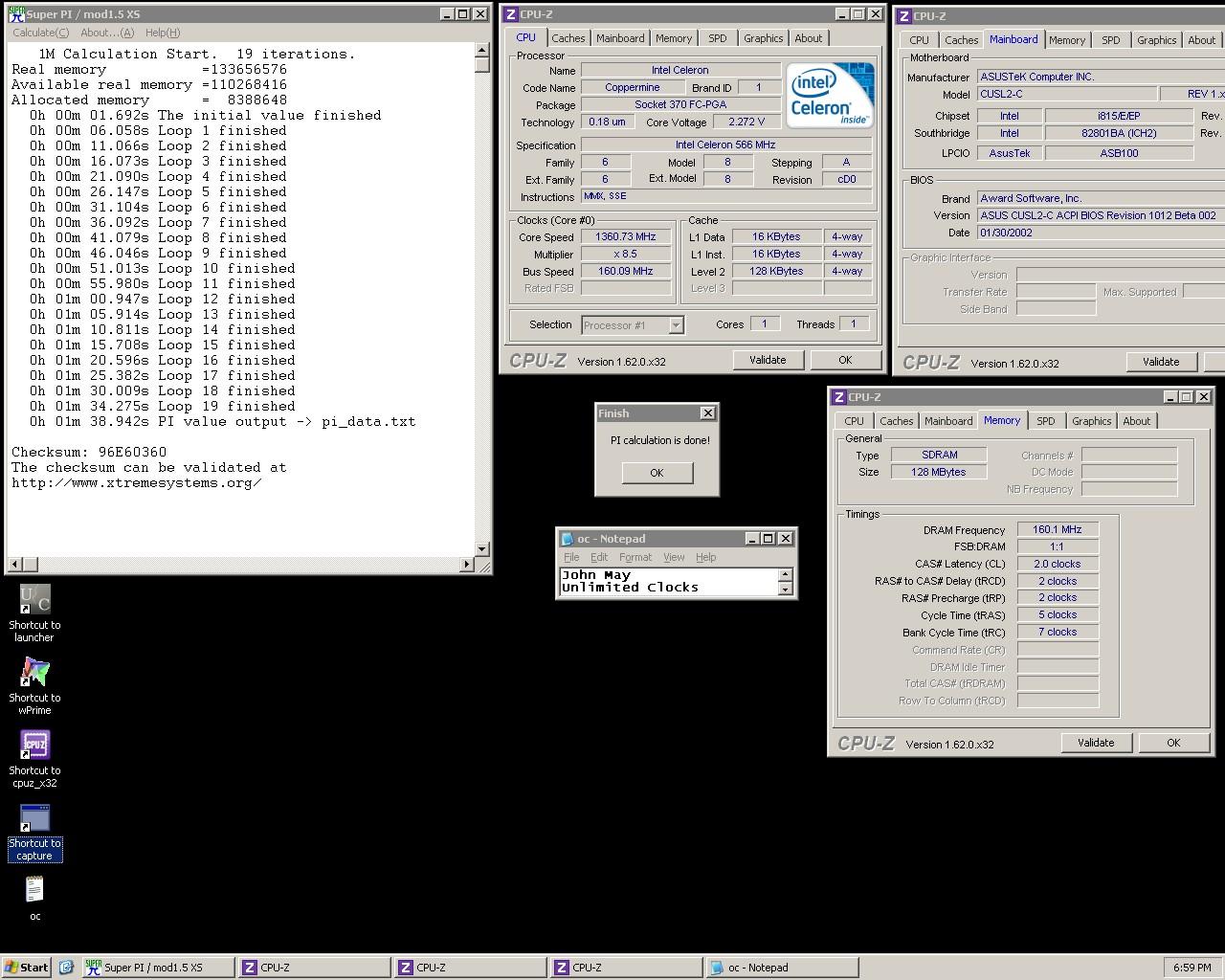This screenshot has width=1225, height=980.
Task: Click the Checksum: 96E60360 line
Action: 89,452
